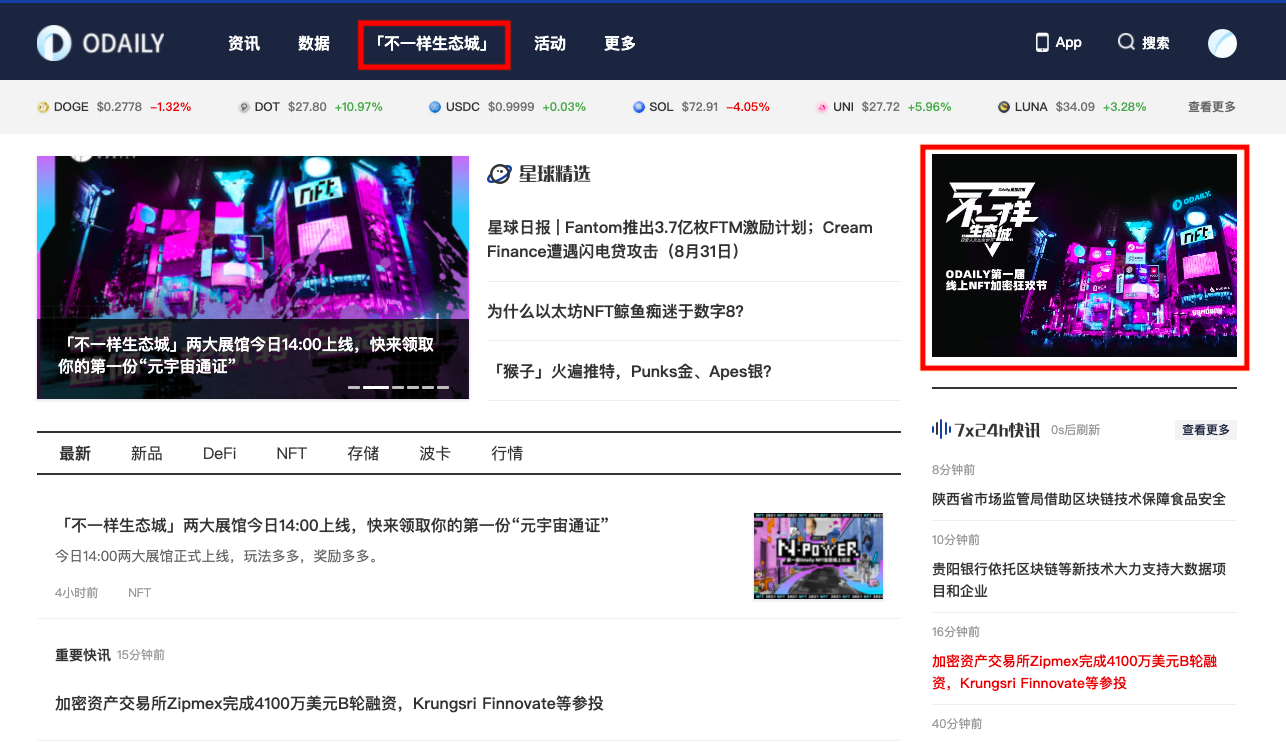This screenshot has height=743, width=1286.
Task: Click the 今日14:00两大展馆正式上线 summary text
Action: 217,556
